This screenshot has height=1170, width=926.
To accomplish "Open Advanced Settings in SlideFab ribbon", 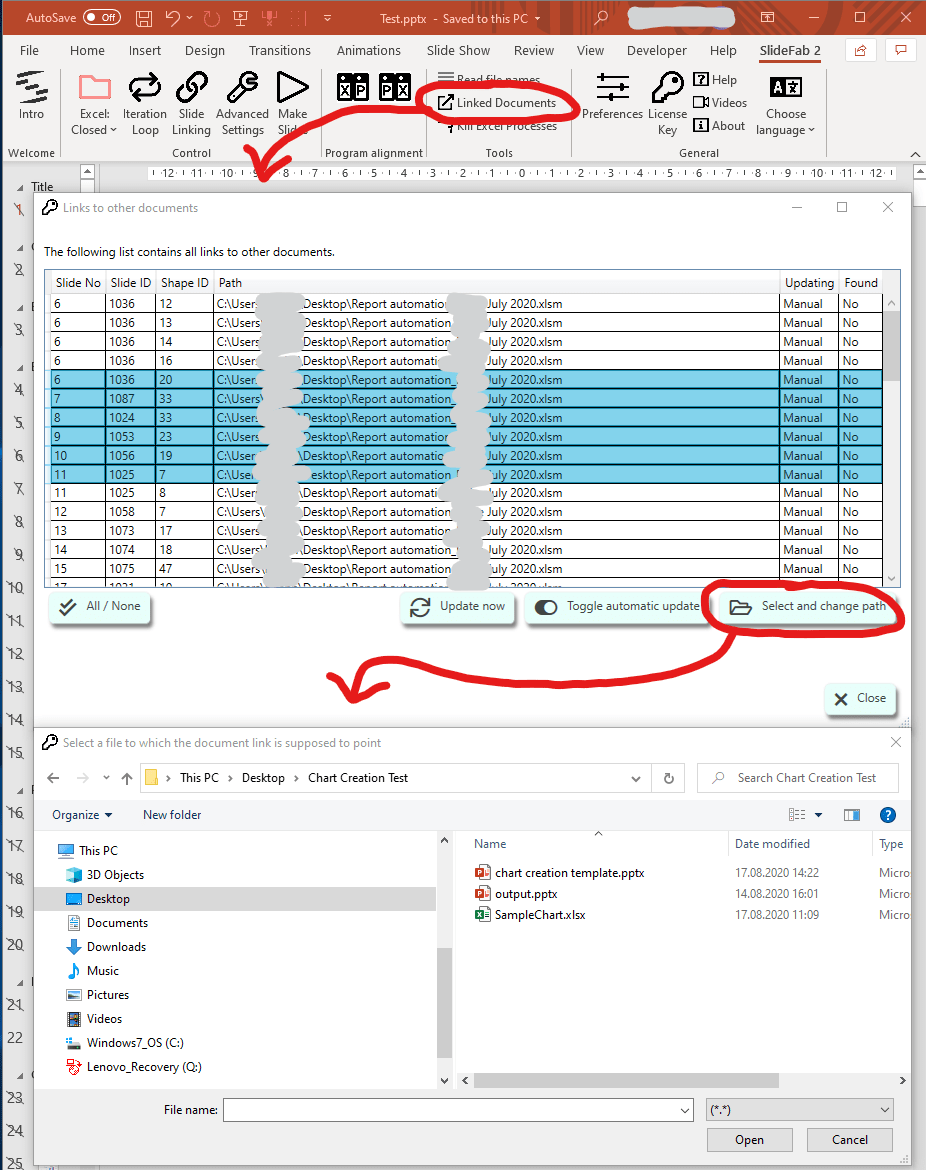I will tap(242, 100).
